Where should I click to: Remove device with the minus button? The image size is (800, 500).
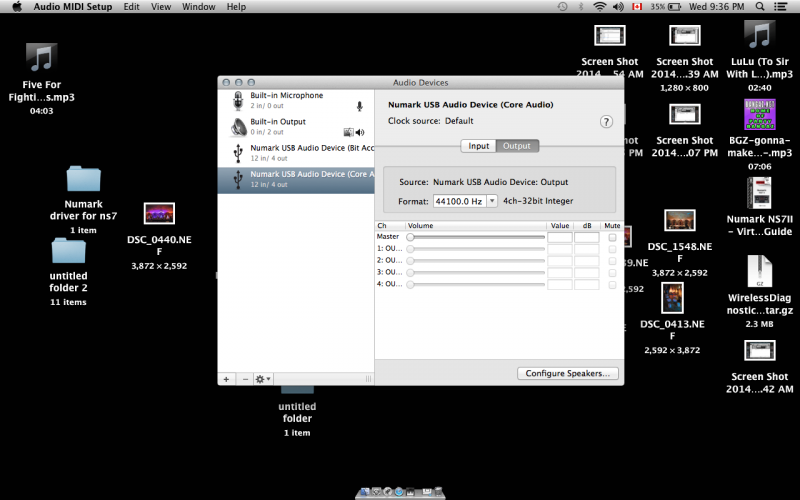245,379
